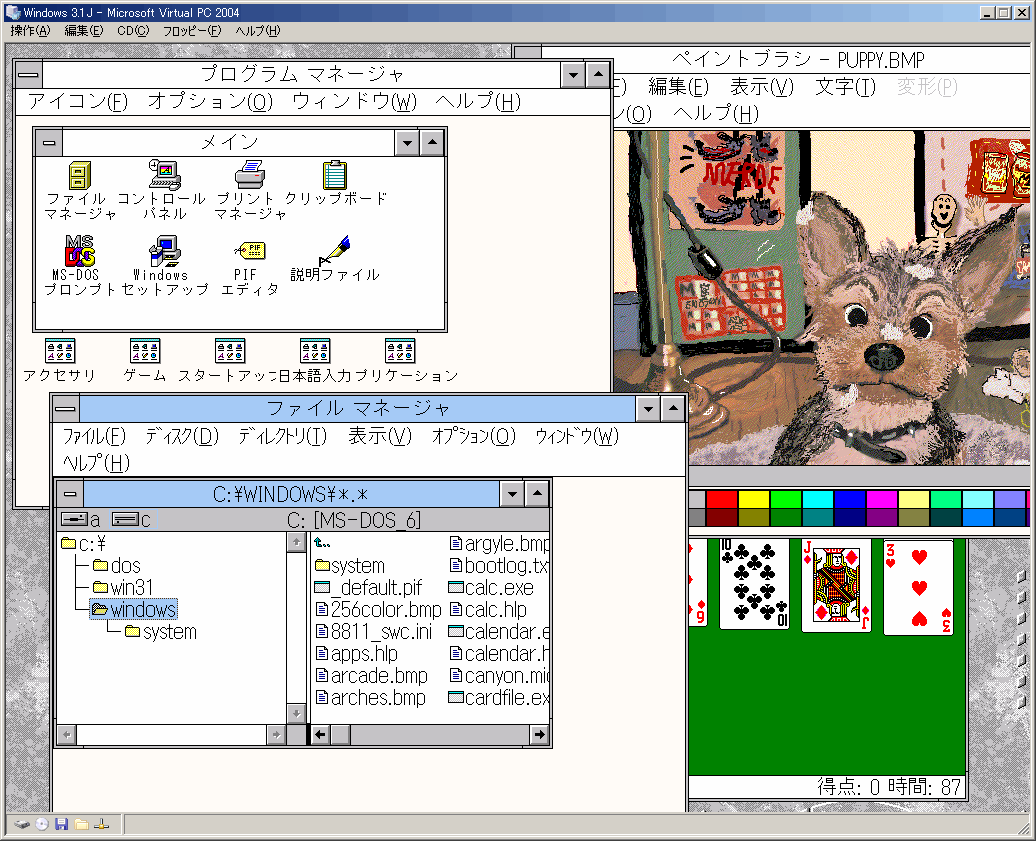Open the Windows セットアップ icon
Viewport: 1036px width, 841px height.
click(163, 251)
